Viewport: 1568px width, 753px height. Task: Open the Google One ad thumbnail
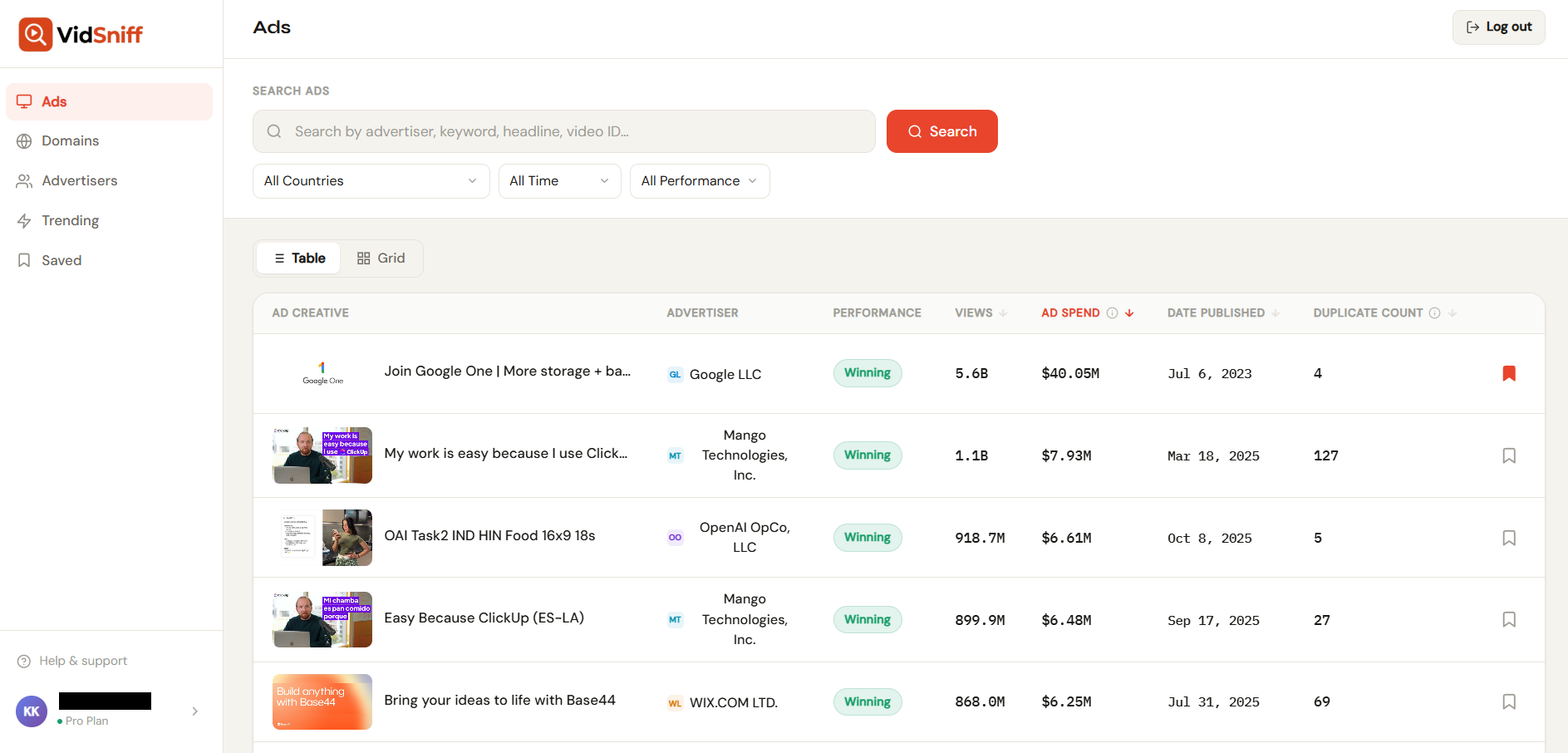tap(322, 374)
